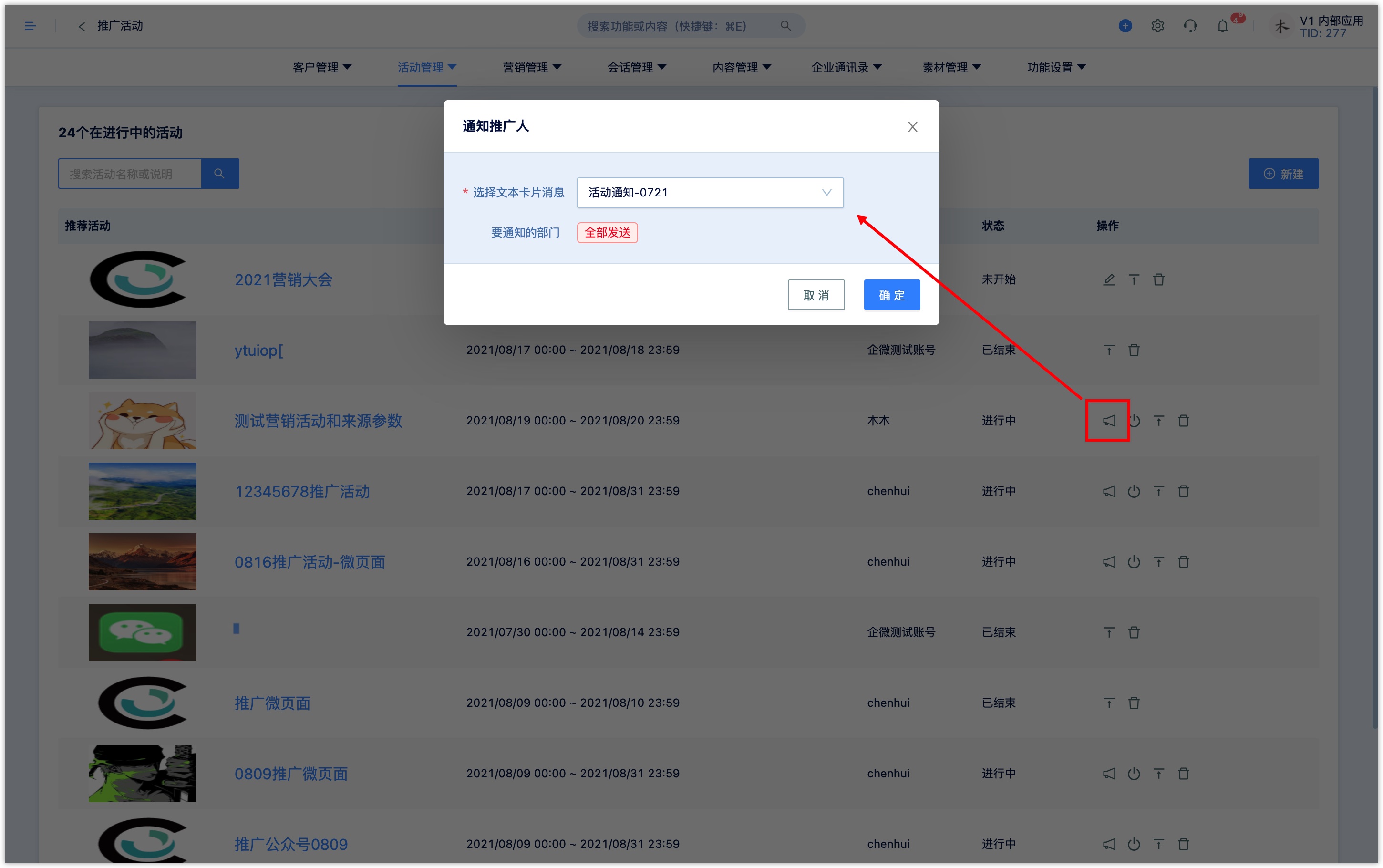Delete the 0809推广微页面 activity

(x=1183, y=774)
